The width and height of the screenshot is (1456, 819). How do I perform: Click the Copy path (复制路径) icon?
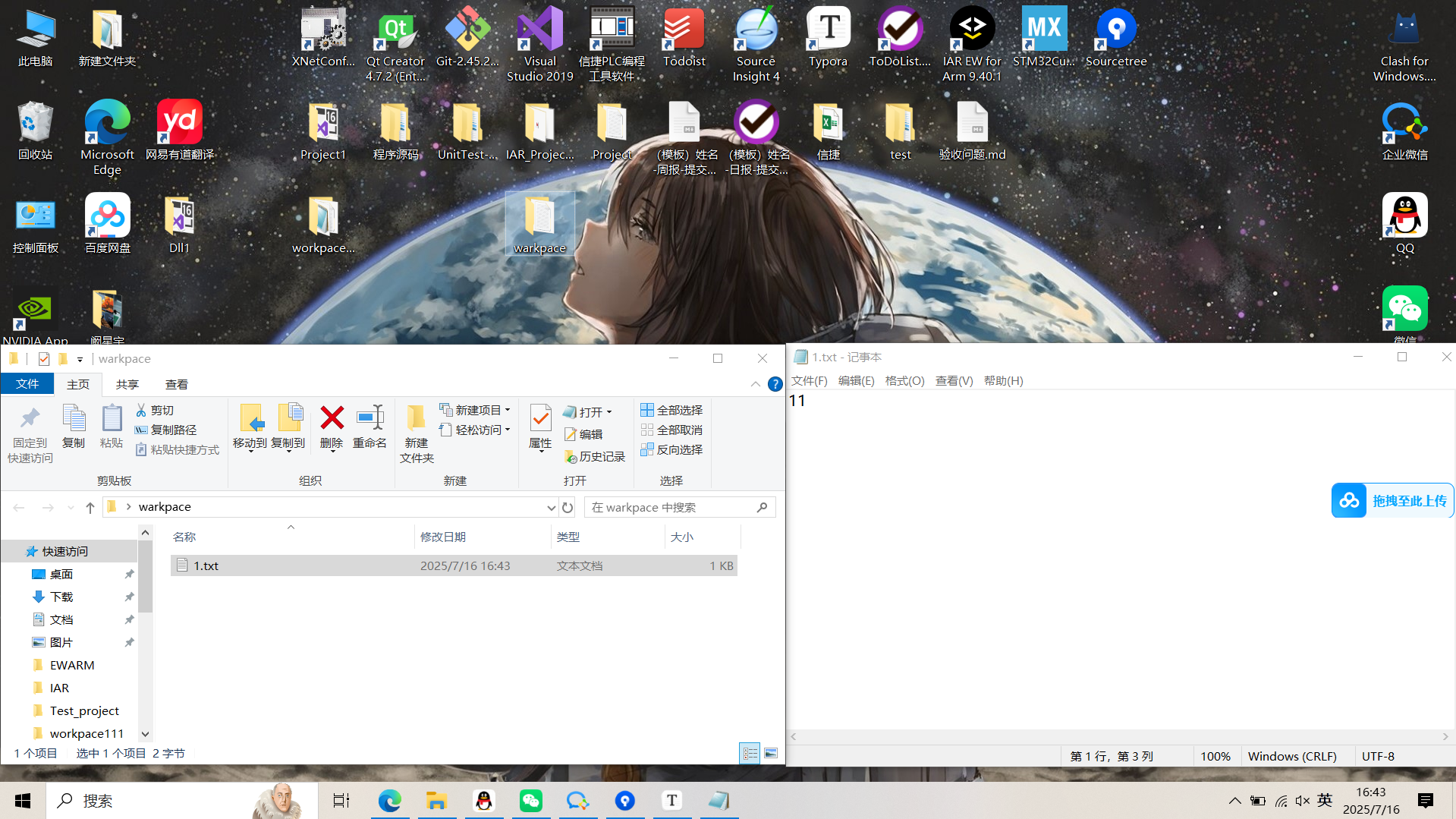click(x=141, y=430)
